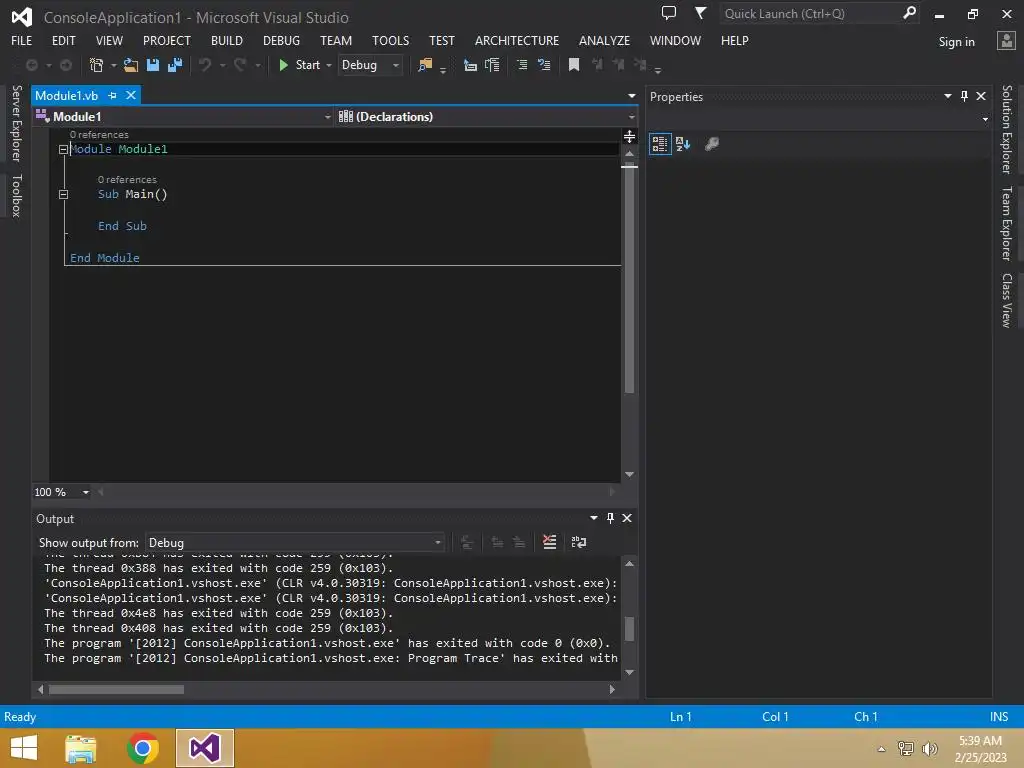
Task: Click the Navigate Backward icon
Action: [31, 65]
